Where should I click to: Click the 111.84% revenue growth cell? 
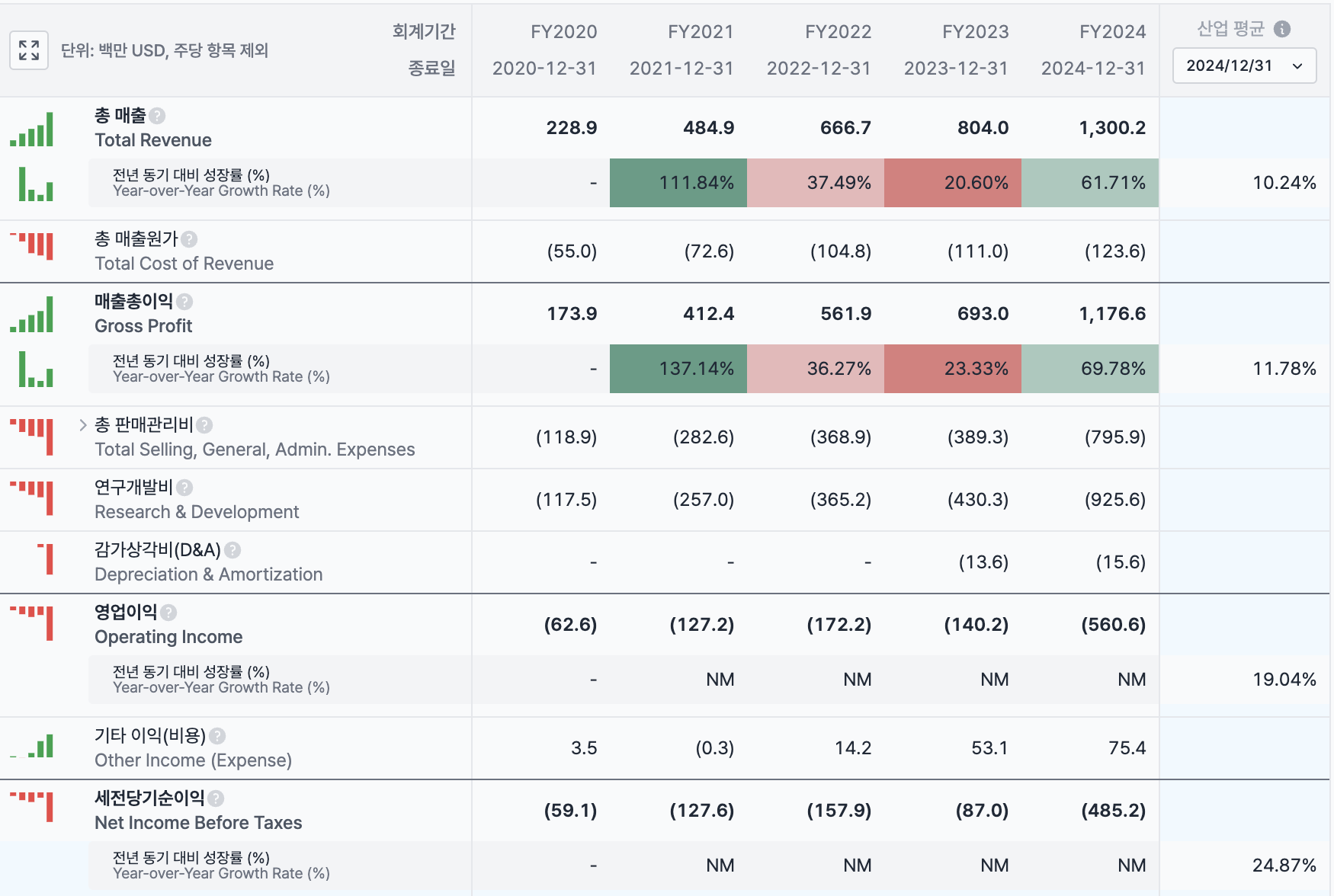pos(678,183)
